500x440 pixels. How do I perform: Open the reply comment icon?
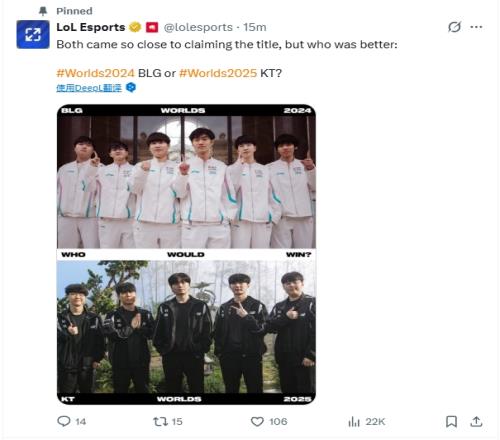pyautogui.click(x=64, y=421)
